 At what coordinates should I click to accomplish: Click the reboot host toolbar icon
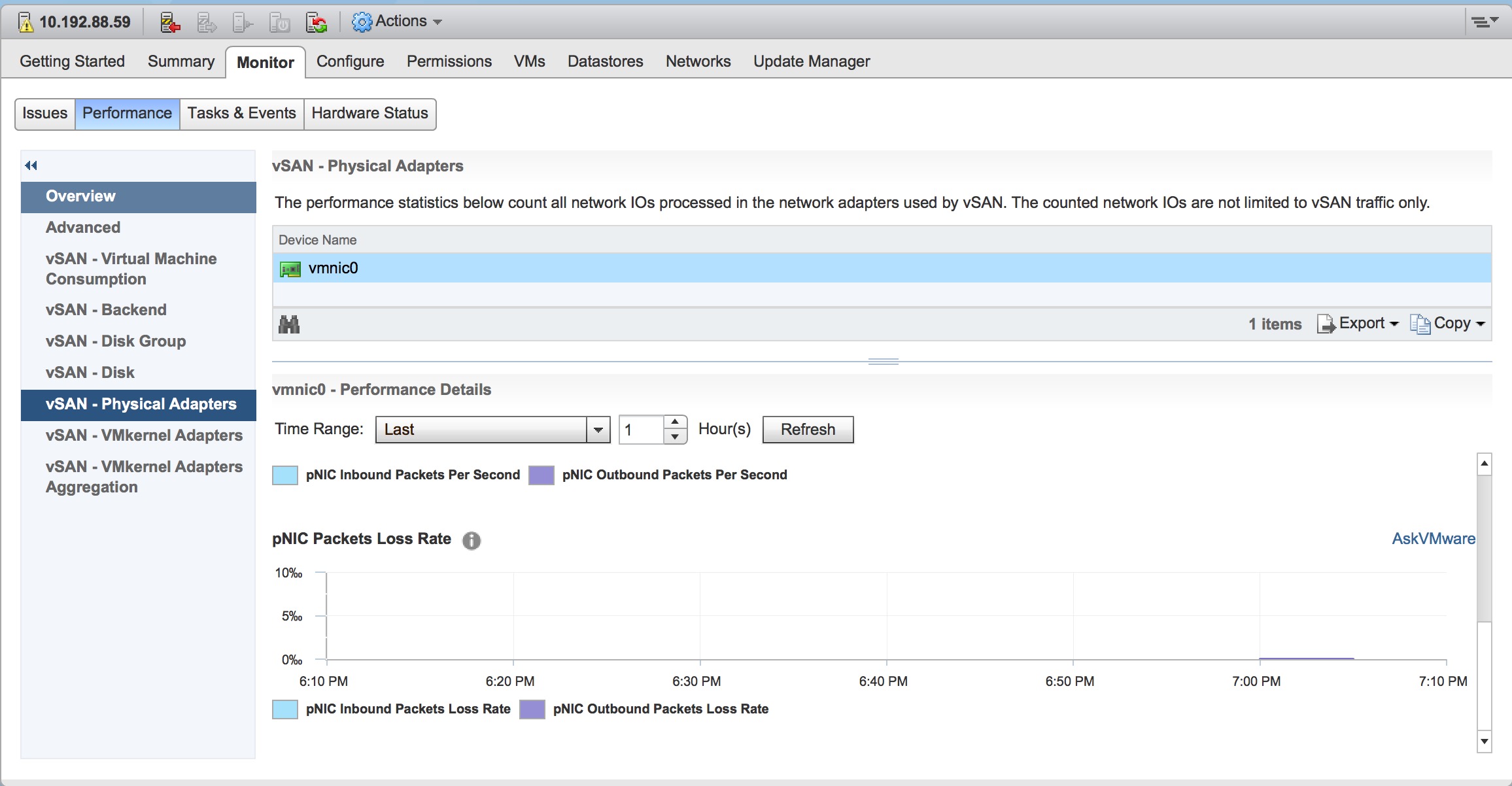coord(317,22)
